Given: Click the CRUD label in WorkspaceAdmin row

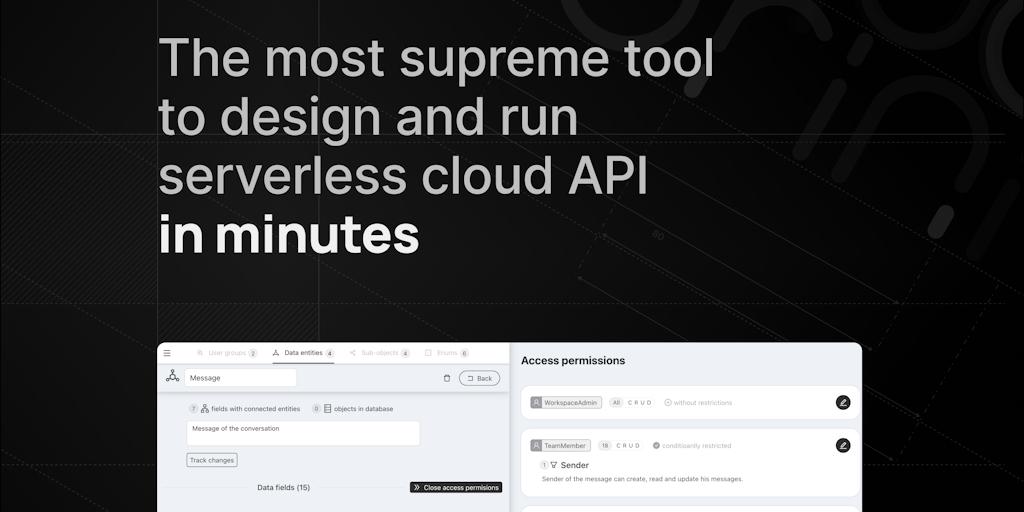Looking at the screenshot, I should tap(640, 402).
